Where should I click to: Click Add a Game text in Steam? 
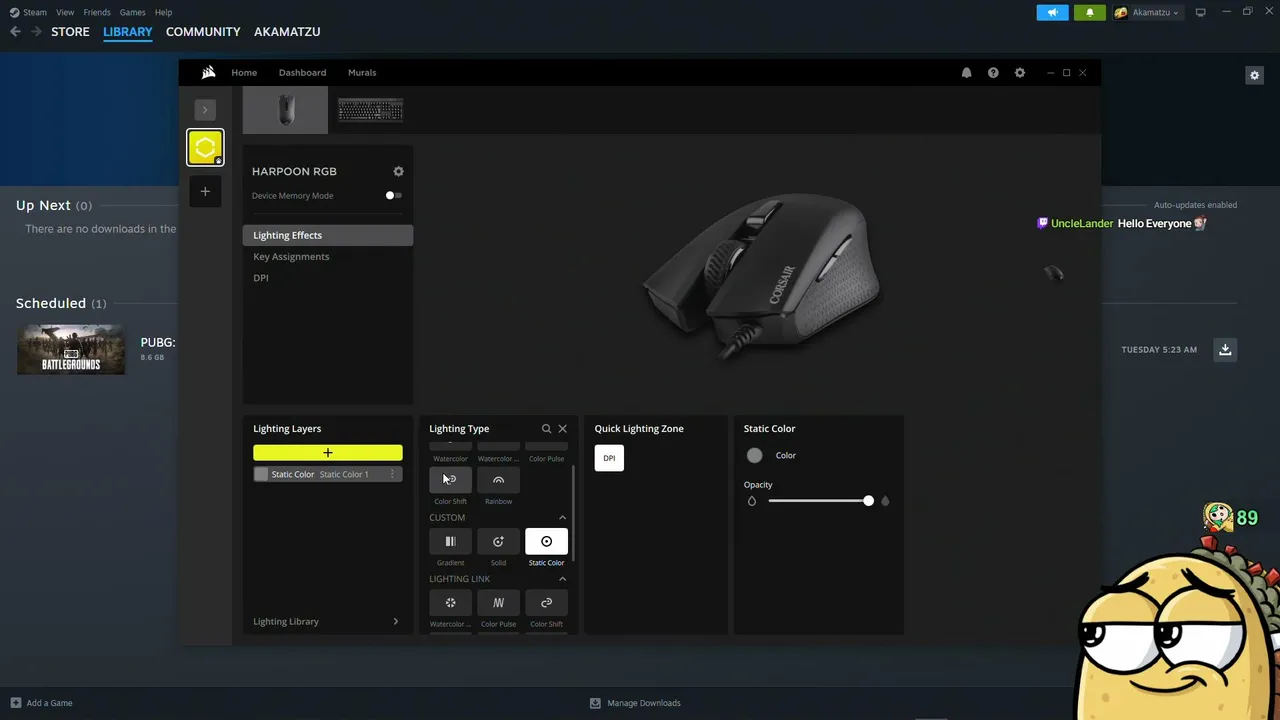coord(49,703)
